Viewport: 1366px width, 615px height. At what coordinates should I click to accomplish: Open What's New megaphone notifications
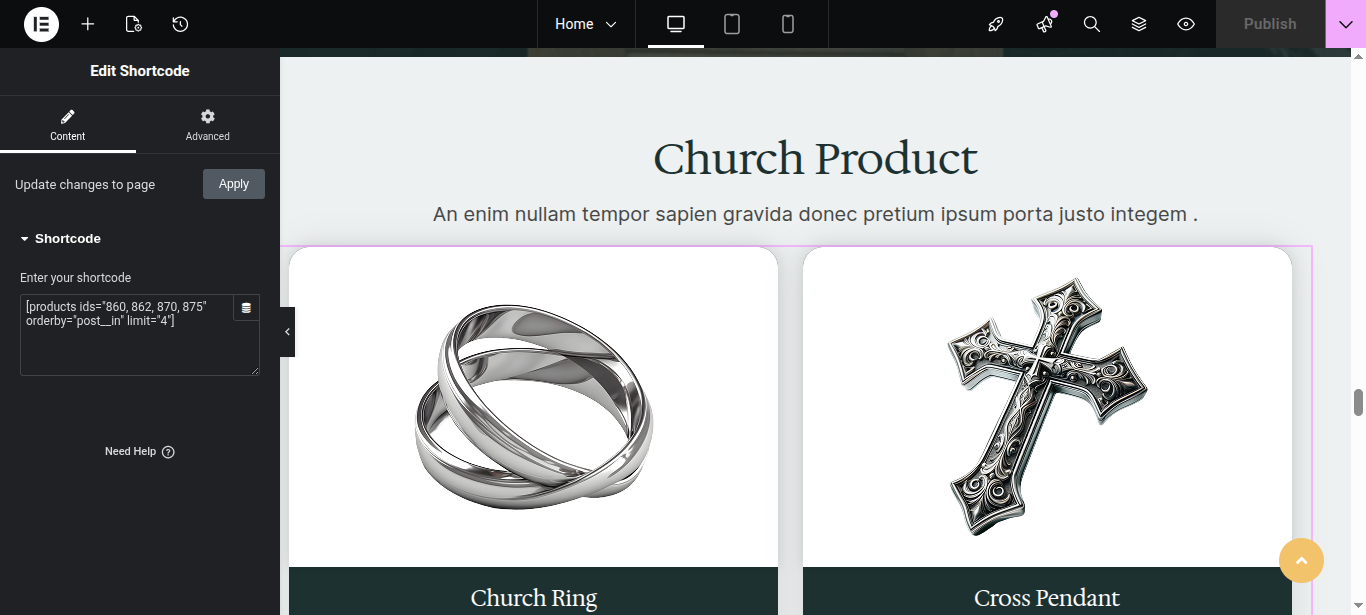[1044, 24]
